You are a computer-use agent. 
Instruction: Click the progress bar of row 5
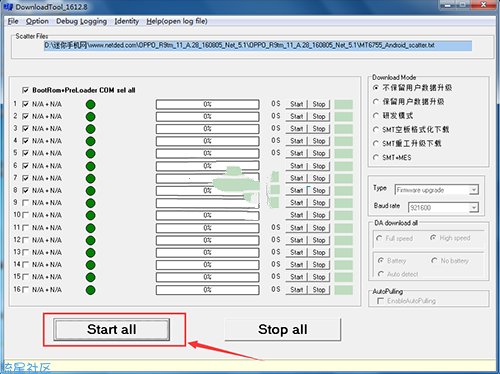click(207, 153)
